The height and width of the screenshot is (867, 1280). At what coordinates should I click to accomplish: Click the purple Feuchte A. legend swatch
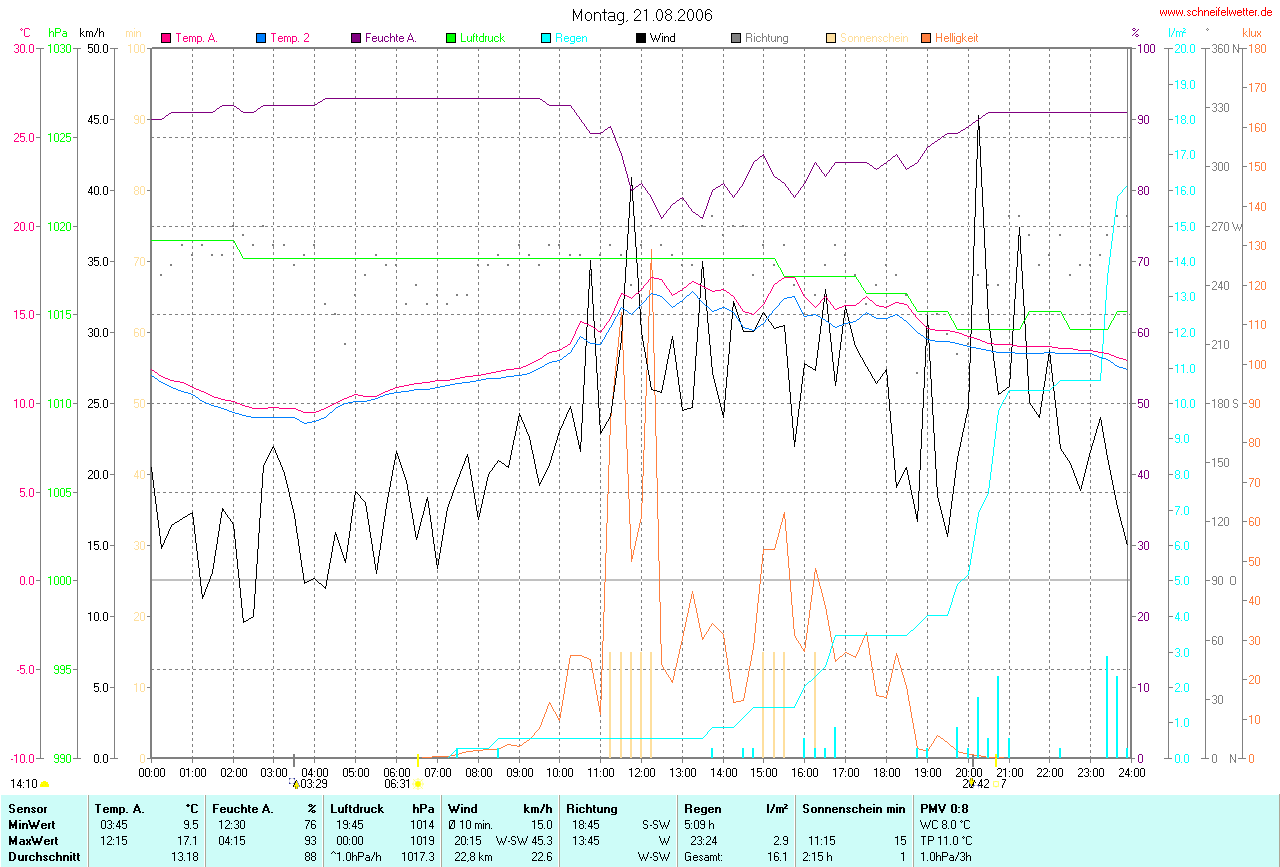click(x=356, y=38)
